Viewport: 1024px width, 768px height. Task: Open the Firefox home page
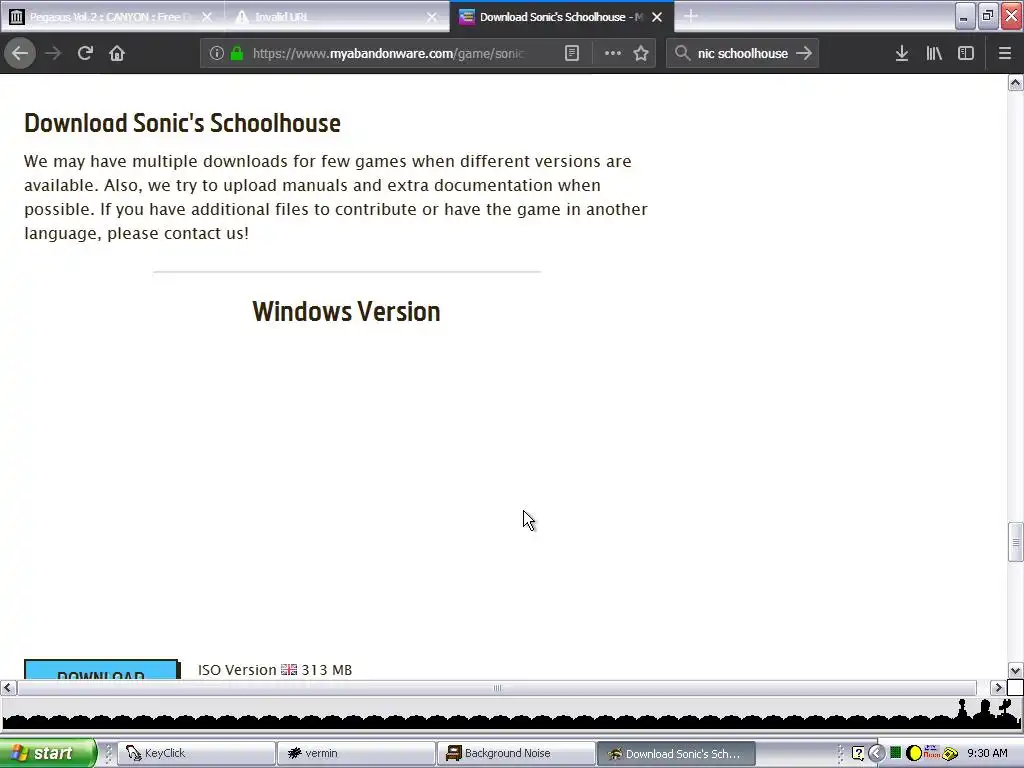point(117,54)
